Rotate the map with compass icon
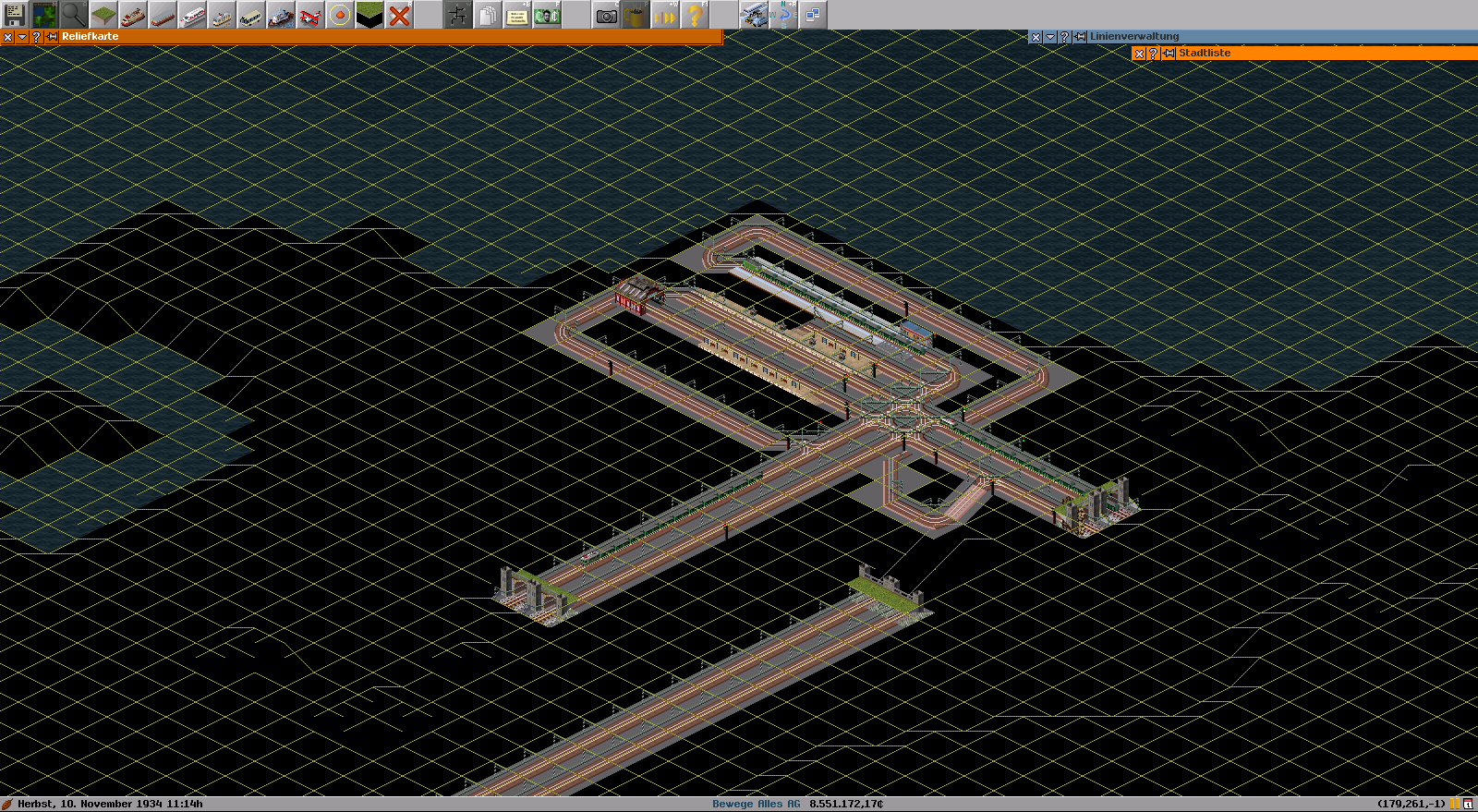The height and width of the screenshot is (812, 1478). click(x=783, y=15)
